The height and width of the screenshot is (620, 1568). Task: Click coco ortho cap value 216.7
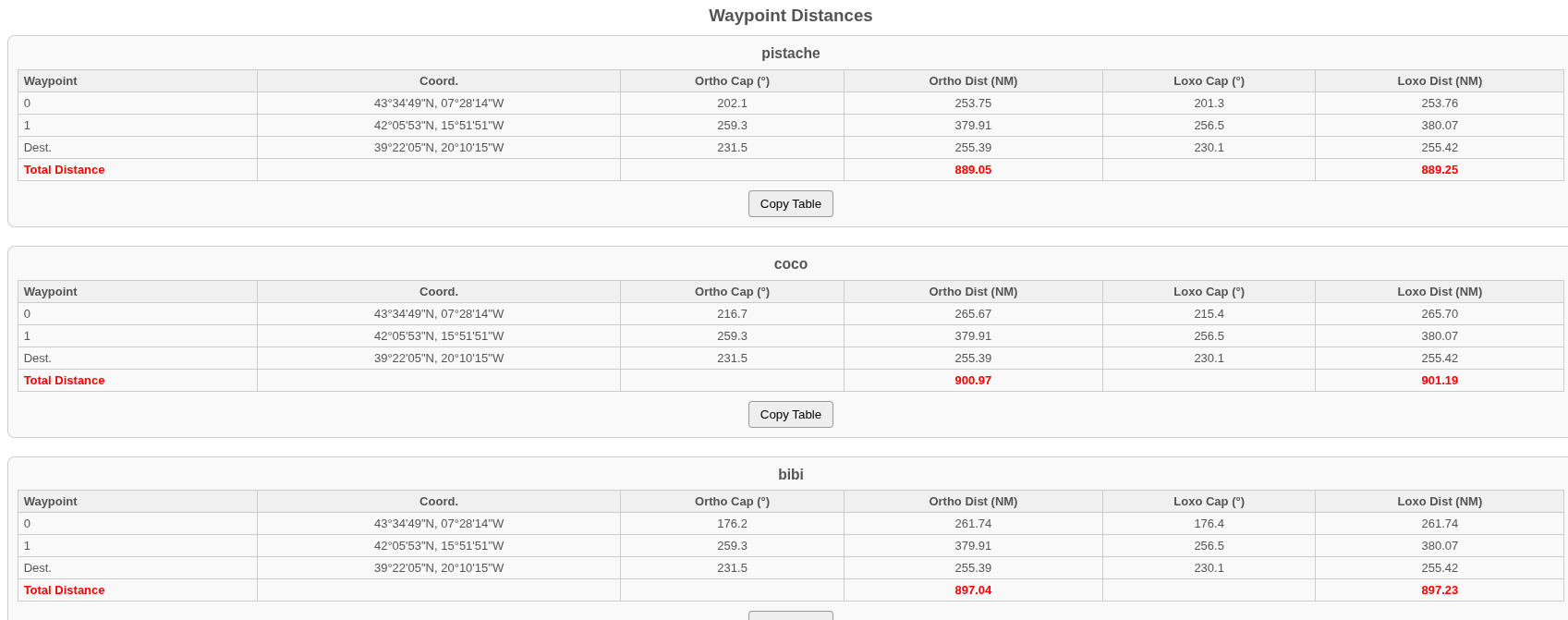(x=732, y=314)
